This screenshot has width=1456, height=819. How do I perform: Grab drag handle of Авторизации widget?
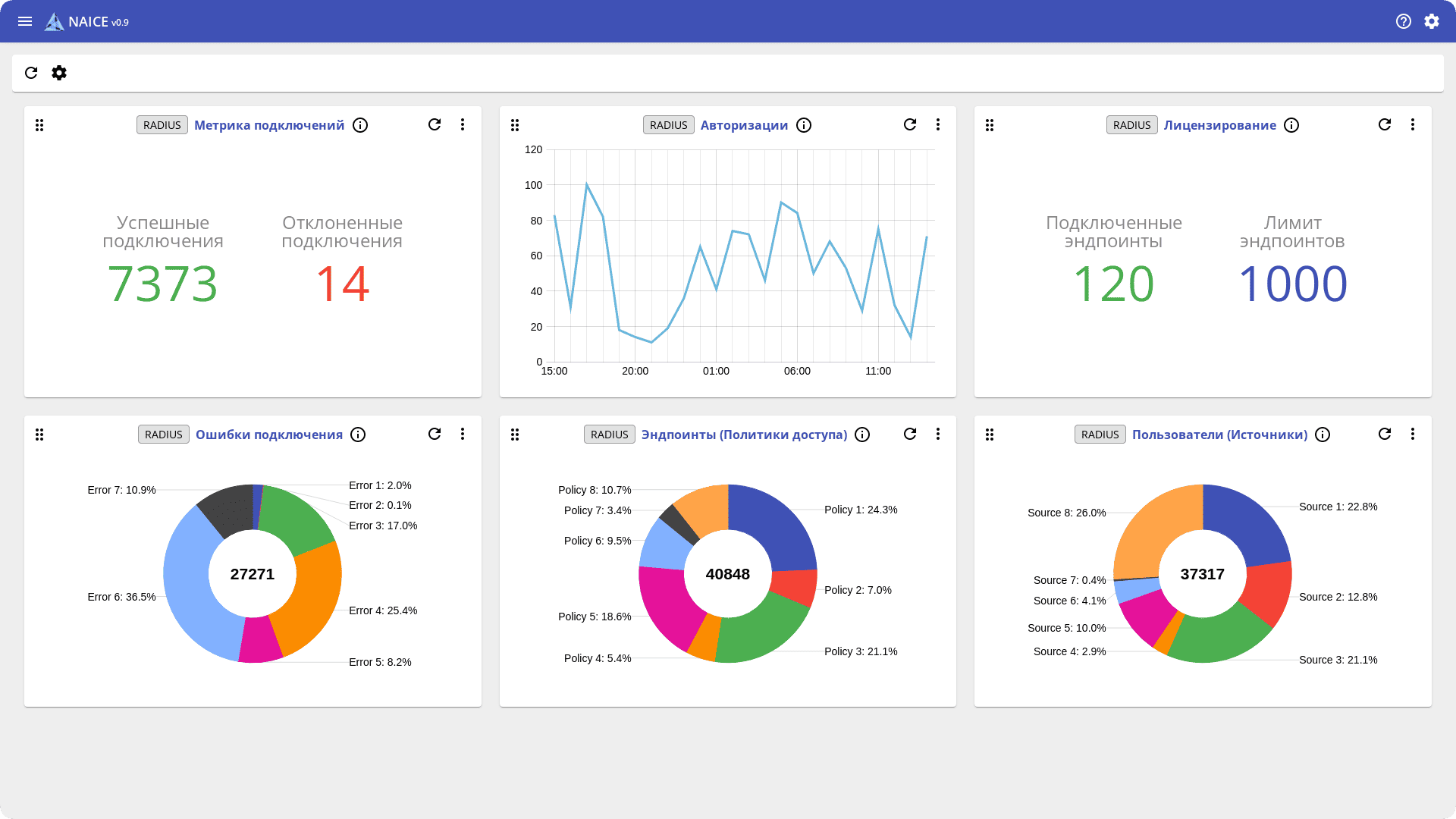515,125
